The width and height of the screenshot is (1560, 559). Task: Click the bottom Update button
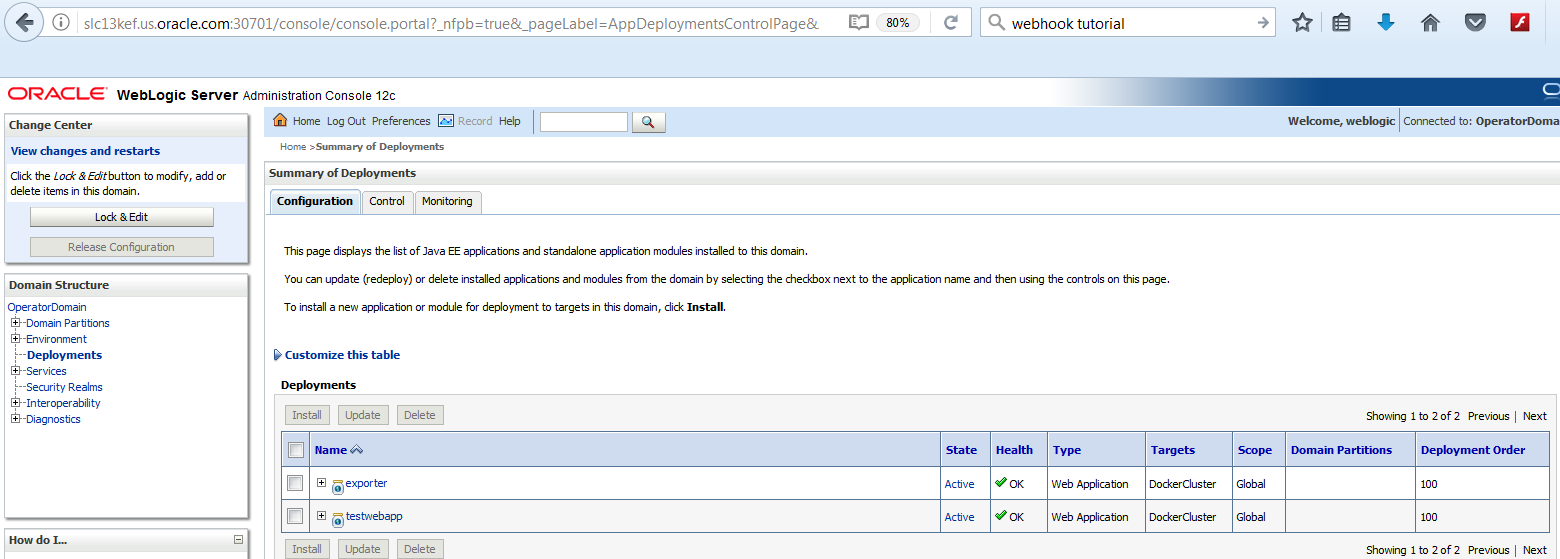click(x=363, y=549)
